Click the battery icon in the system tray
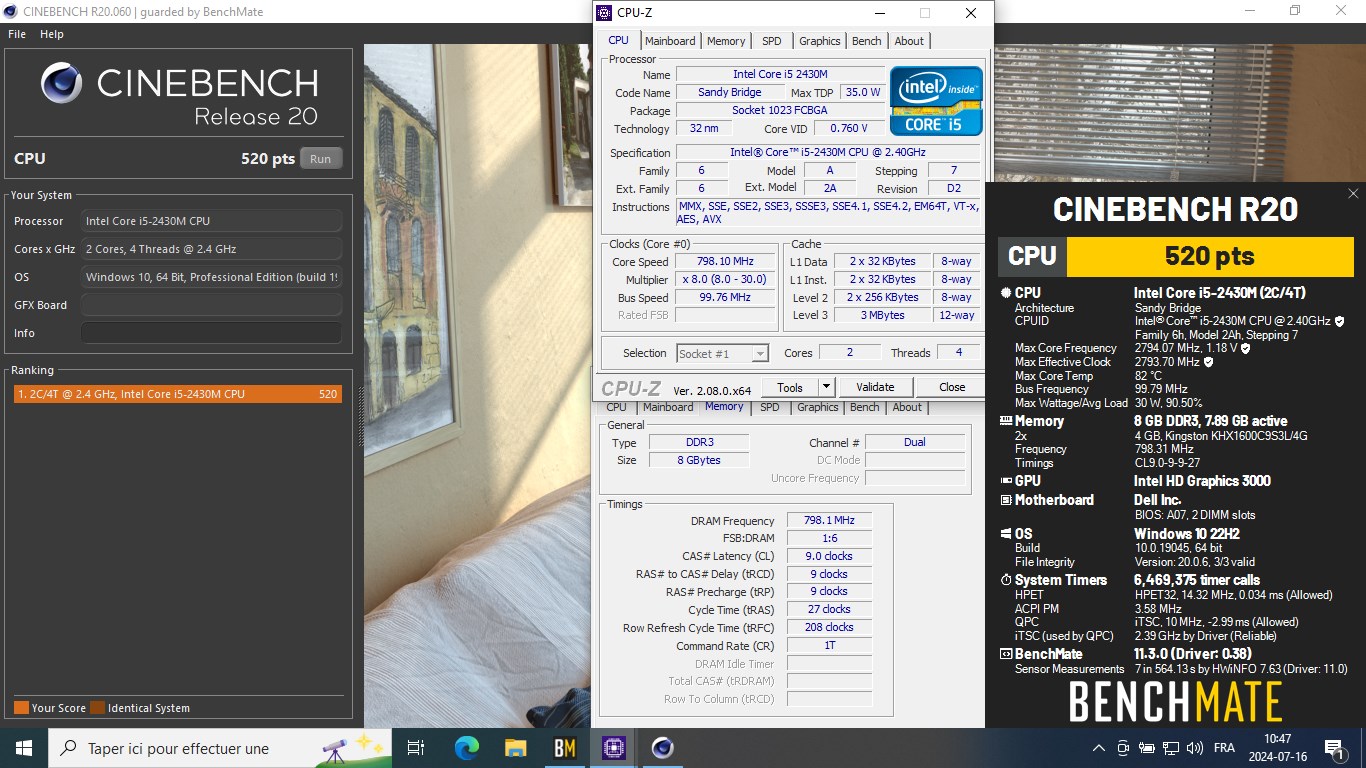1366x768 pixels. 1147,747
